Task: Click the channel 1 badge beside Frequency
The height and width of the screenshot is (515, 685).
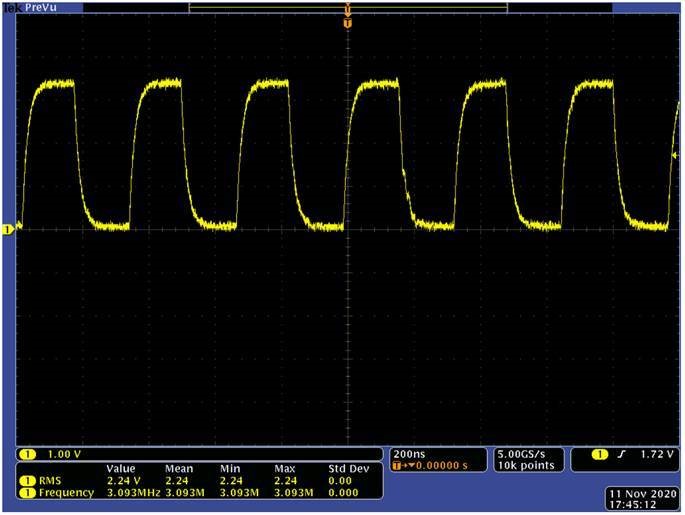Action: point(25,492)
